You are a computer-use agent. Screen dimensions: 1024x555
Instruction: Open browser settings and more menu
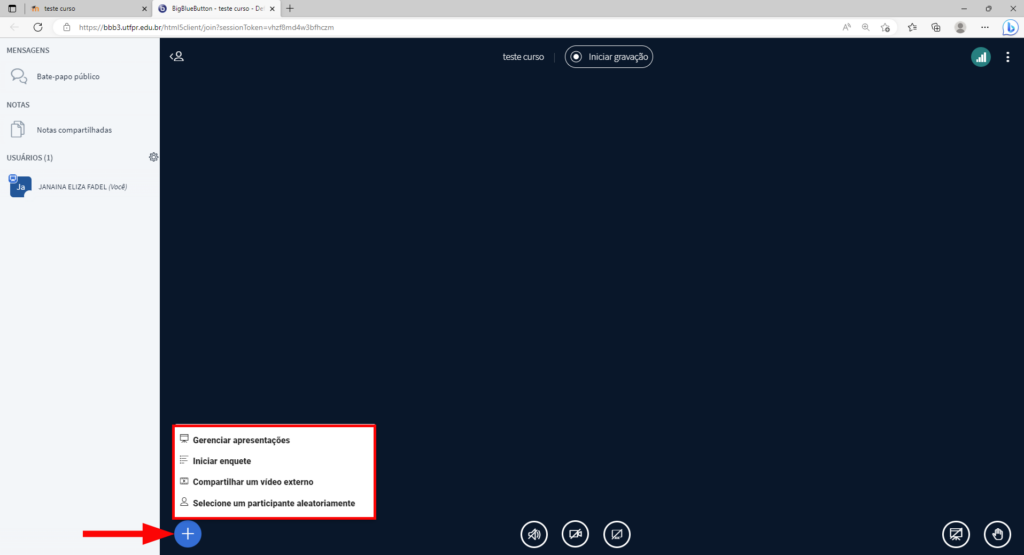pyautogui.click(x=985, y=27)
